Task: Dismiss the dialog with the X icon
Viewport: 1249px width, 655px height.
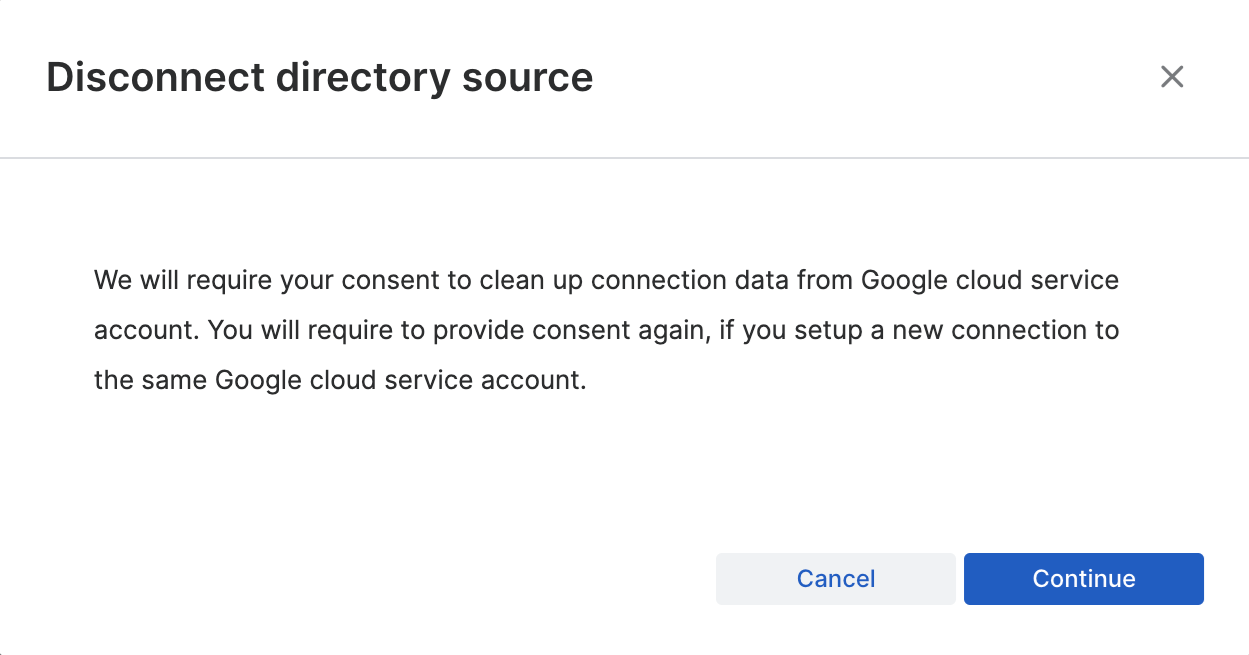Action: [1171, 77]
